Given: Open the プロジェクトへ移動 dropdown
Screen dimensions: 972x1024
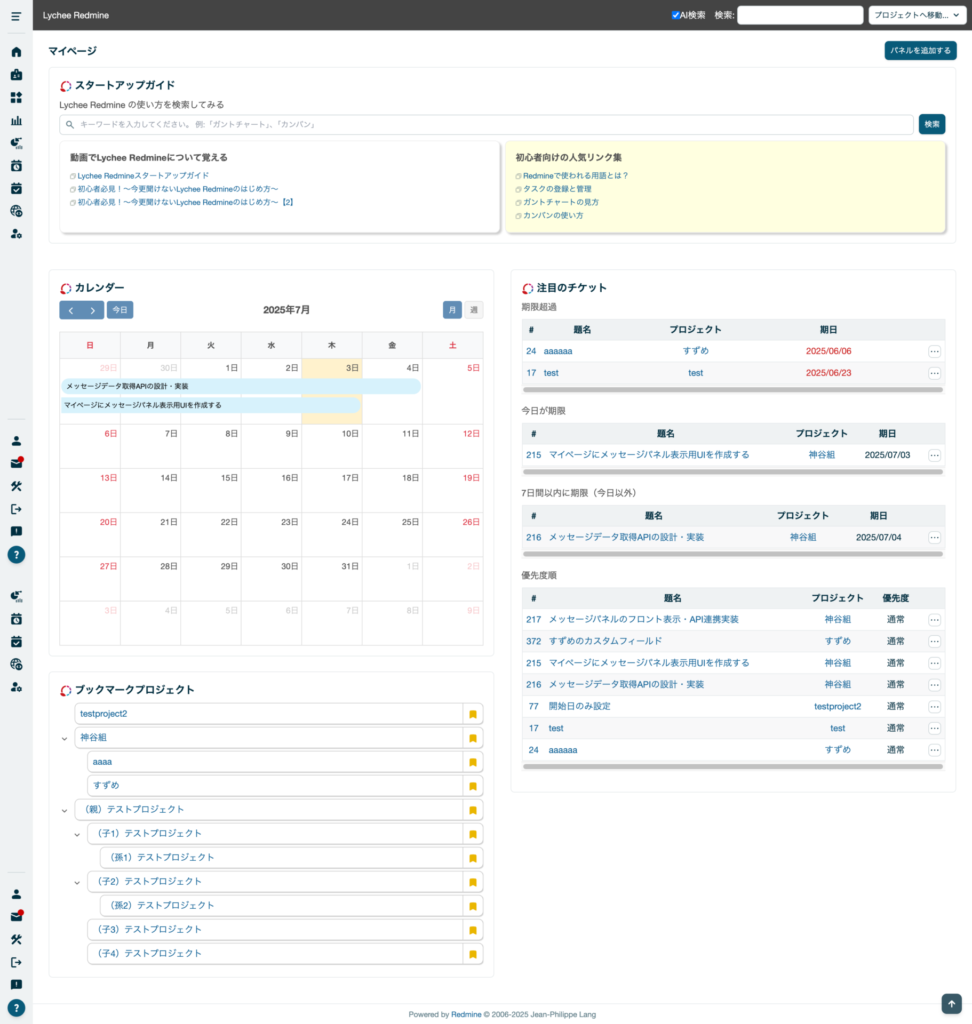Looking at the screenshot, I should coord(916,15).
